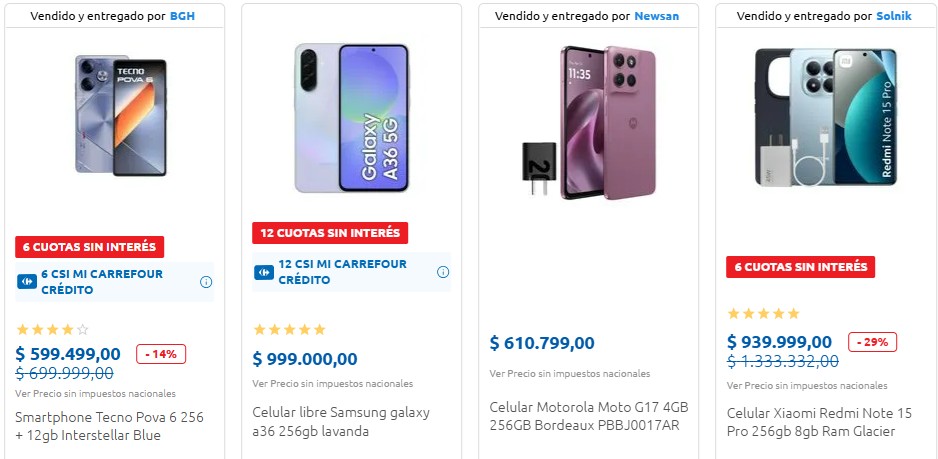View price without taxes for Tecno Pova
Image resolution: width=938 pixels, height=459 pixels.
click(x=96, y=394)
